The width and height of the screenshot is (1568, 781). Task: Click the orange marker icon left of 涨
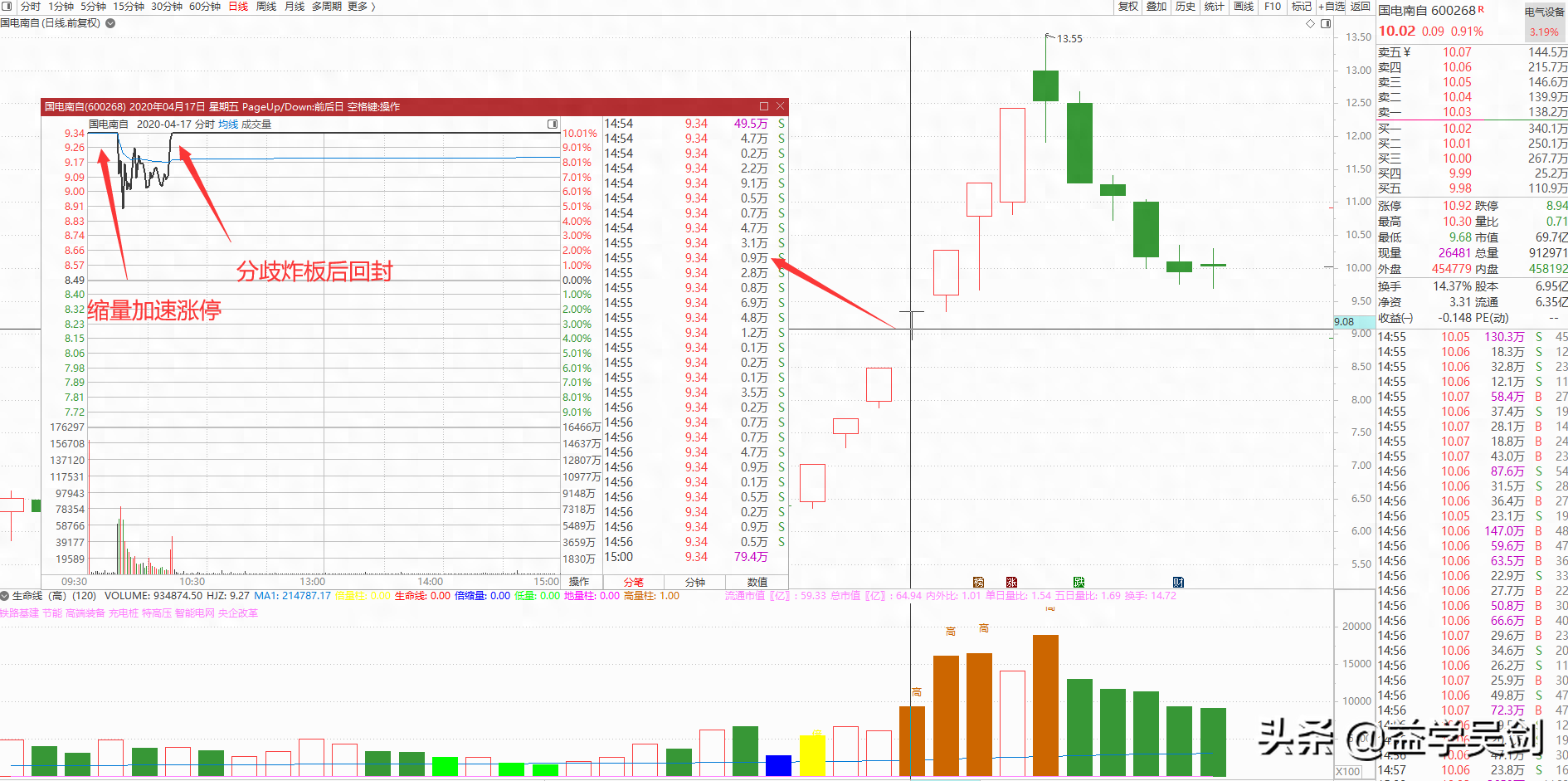point(978,582)
